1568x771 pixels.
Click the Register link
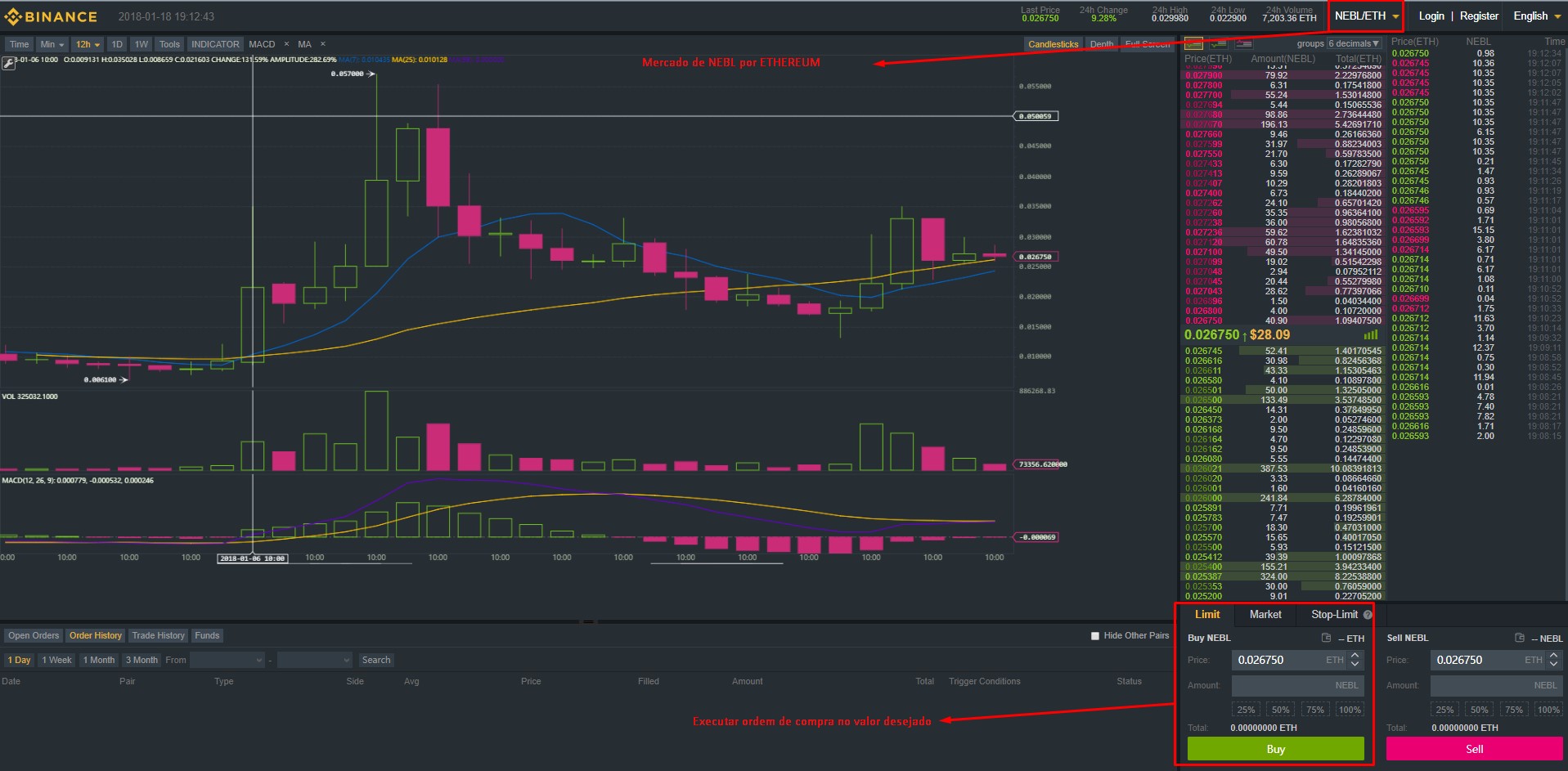coord(1479,16)
